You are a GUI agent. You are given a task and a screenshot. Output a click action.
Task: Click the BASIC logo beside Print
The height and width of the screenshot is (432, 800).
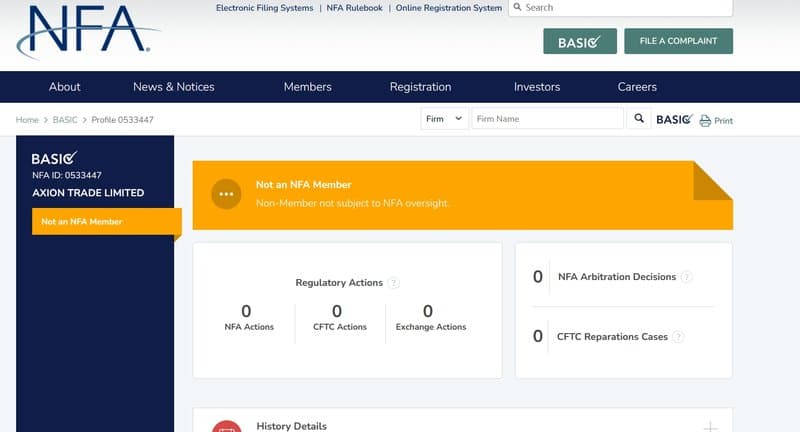(x=674, y=119)
